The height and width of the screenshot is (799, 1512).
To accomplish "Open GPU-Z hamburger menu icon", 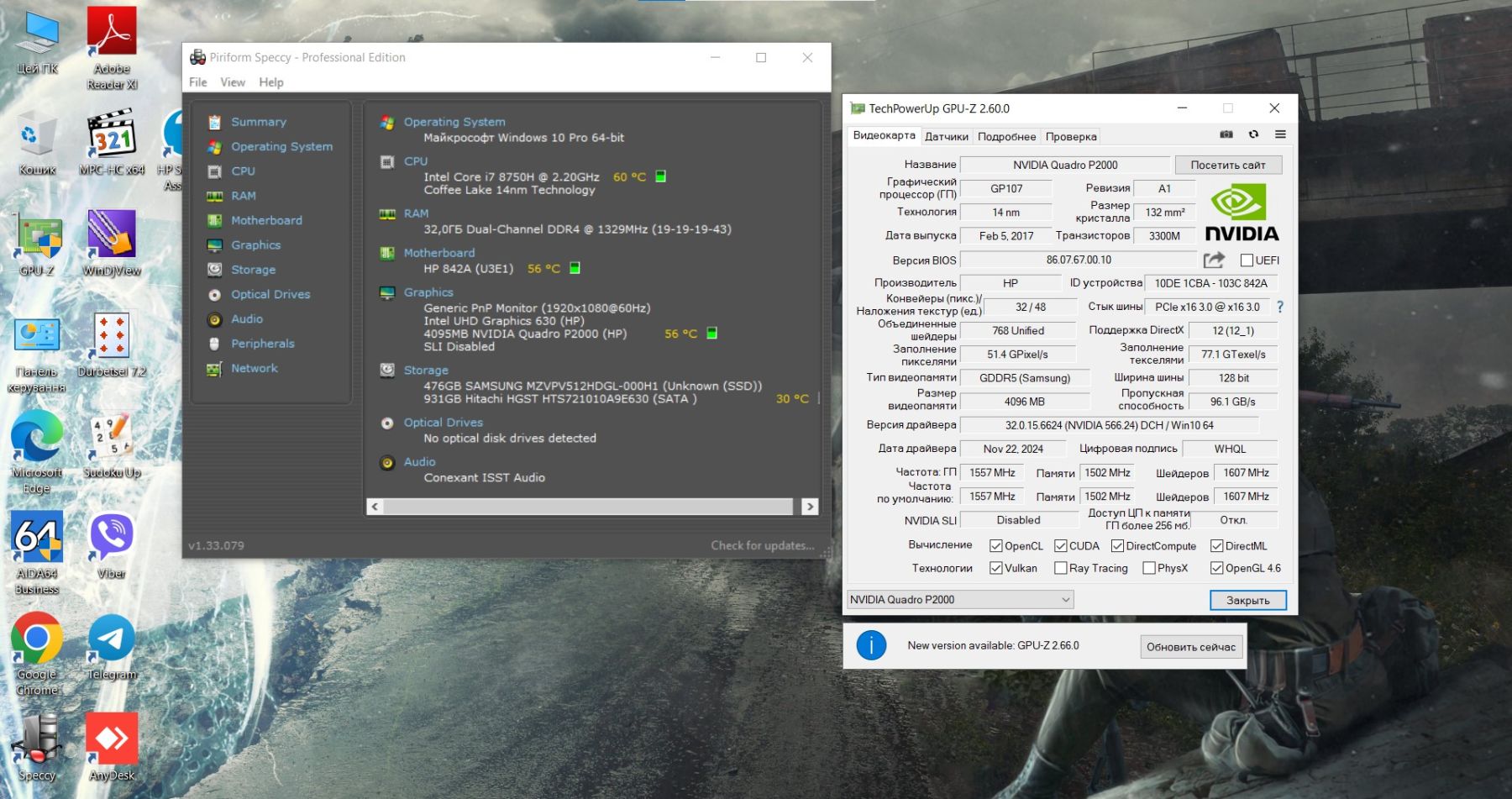I will 1280,134.
